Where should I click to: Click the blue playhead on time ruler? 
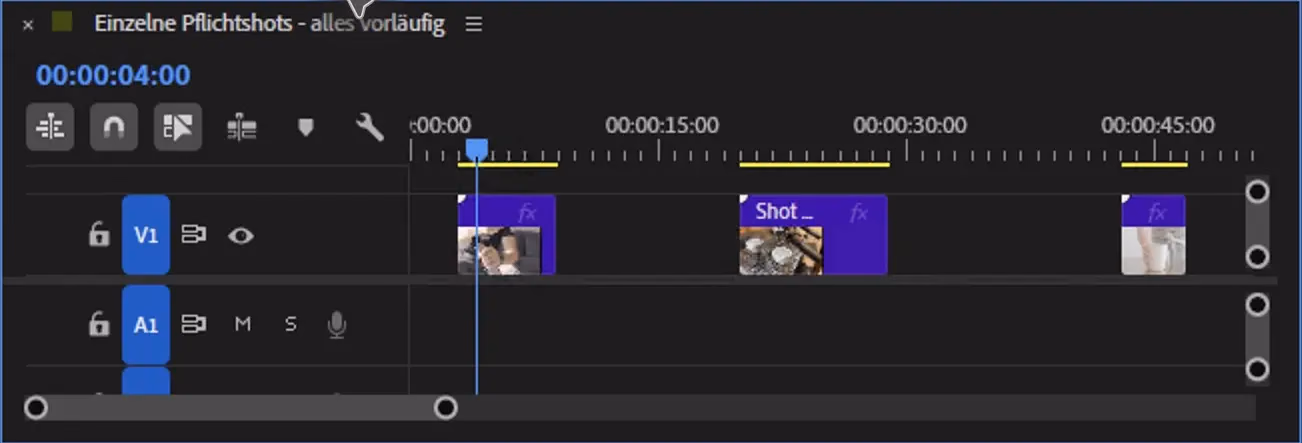[x=477, y=149]
